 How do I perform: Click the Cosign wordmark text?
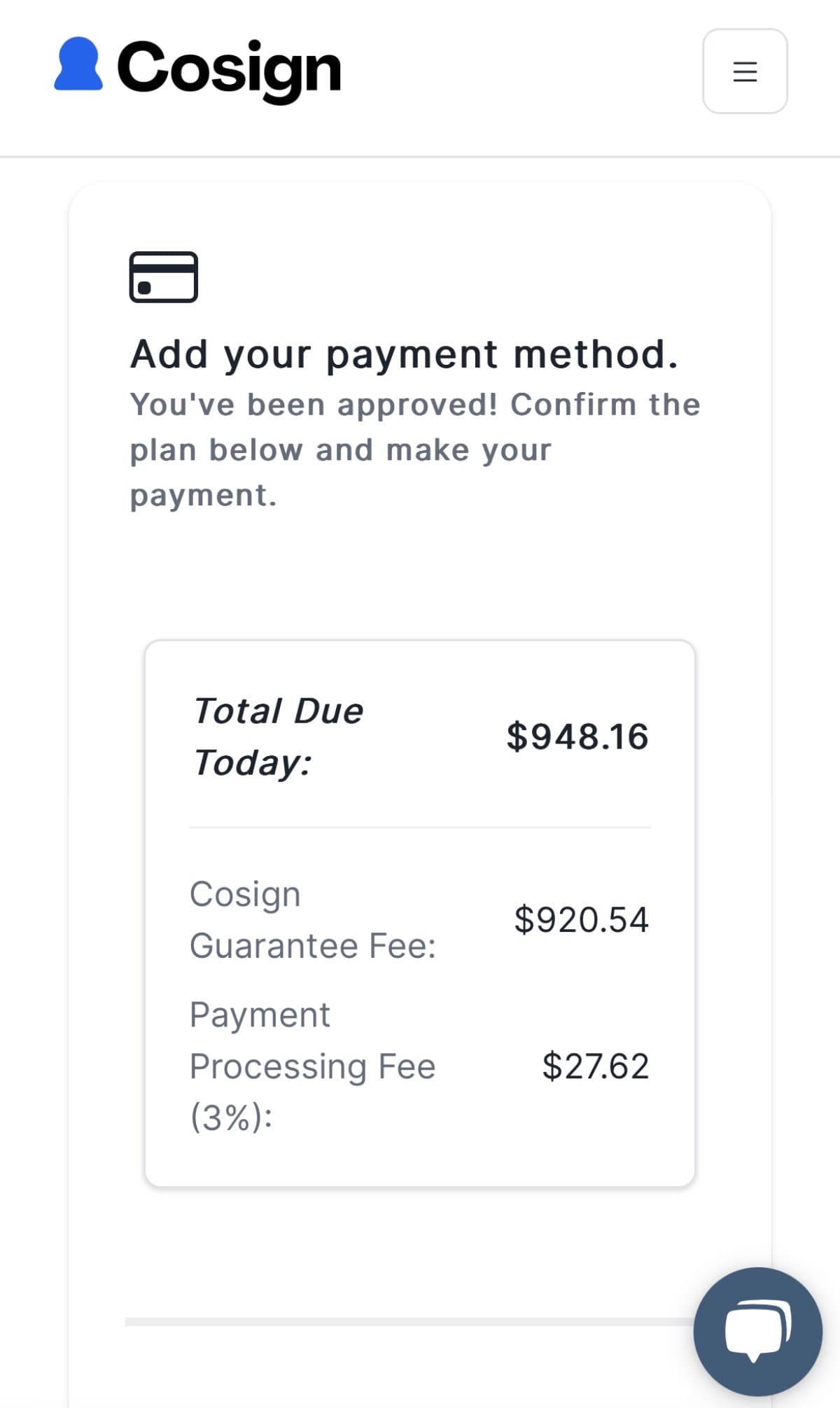(x=229, y=68)
